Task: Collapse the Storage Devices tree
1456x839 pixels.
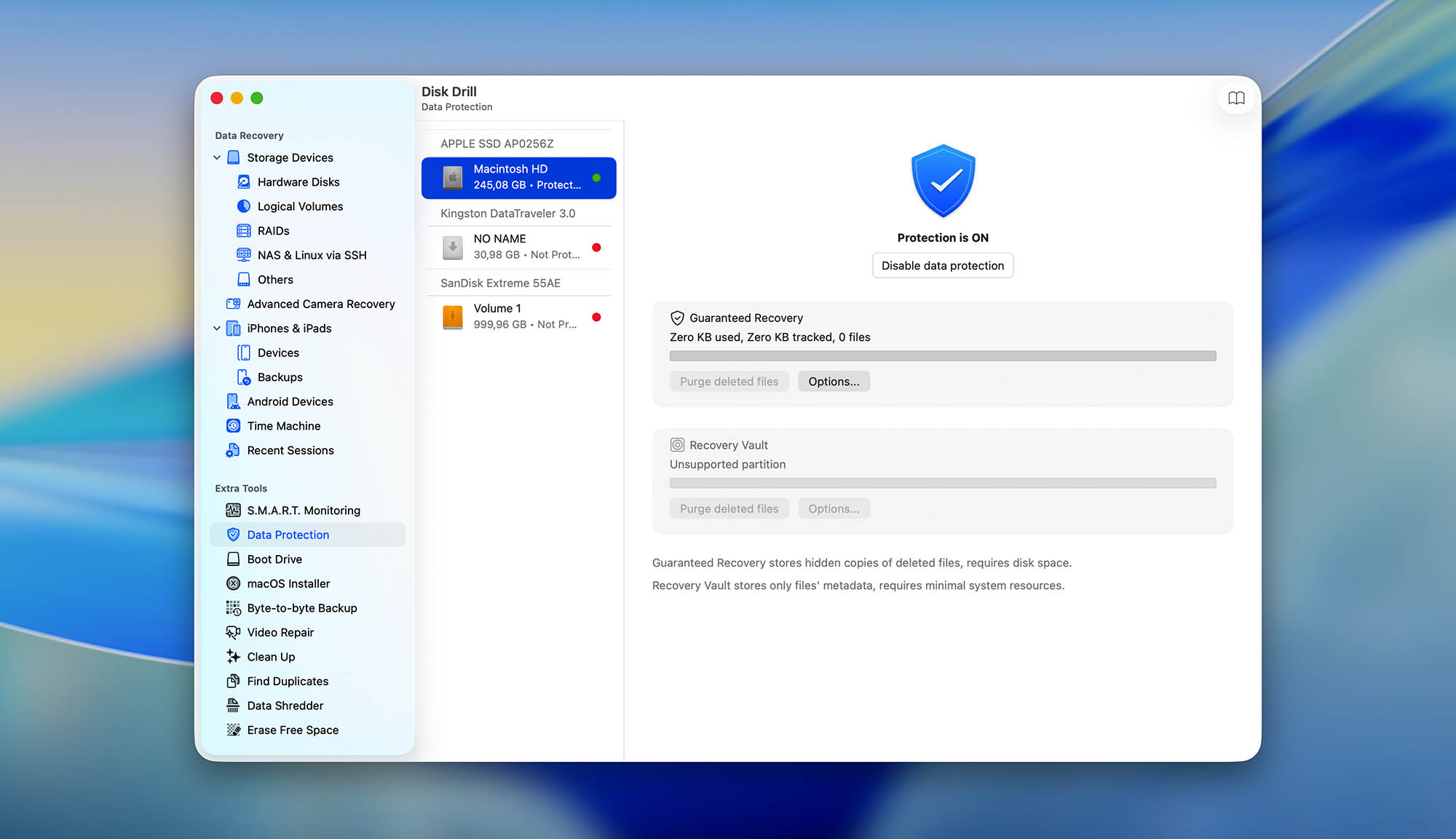Action: (216, 157)
